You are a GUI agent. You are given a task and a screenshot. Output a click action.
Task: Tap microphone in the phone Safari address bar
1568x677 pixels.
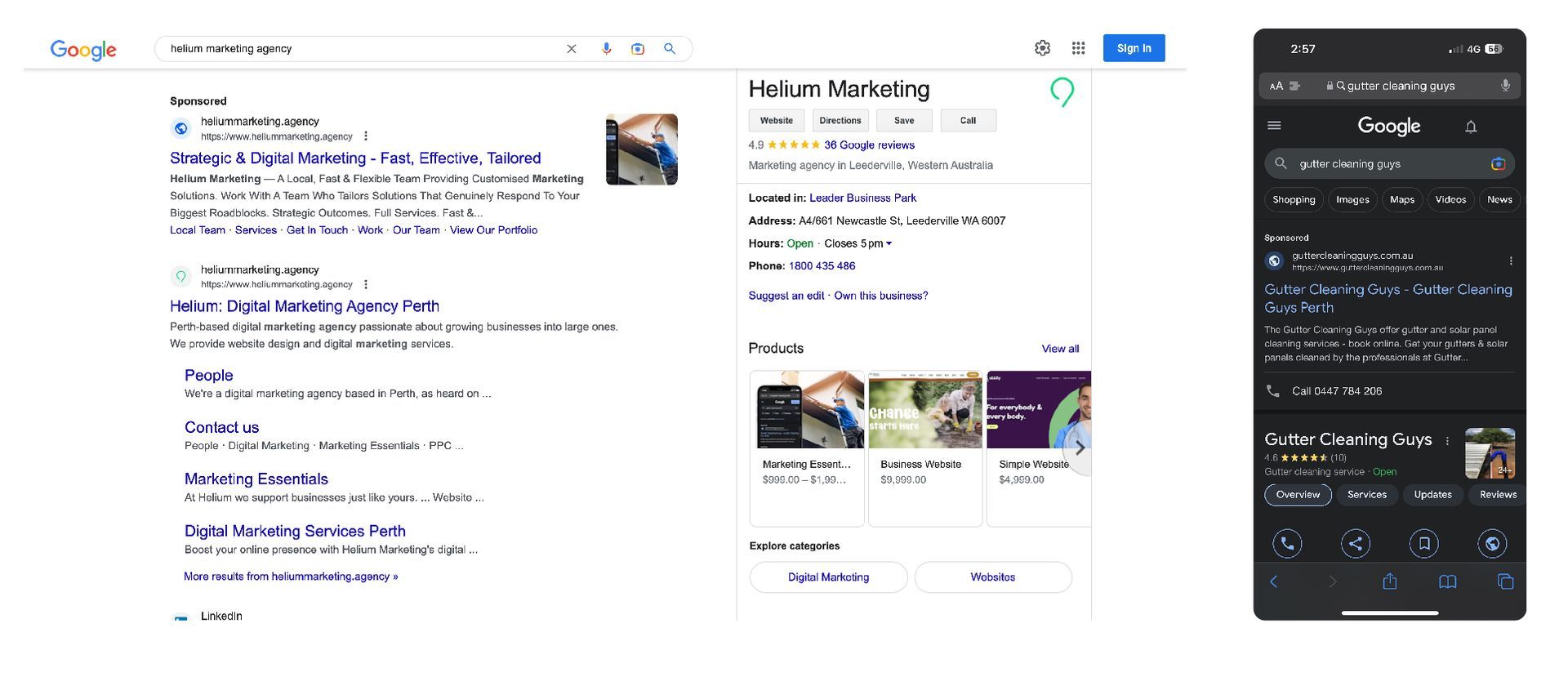click(1505, 86)
